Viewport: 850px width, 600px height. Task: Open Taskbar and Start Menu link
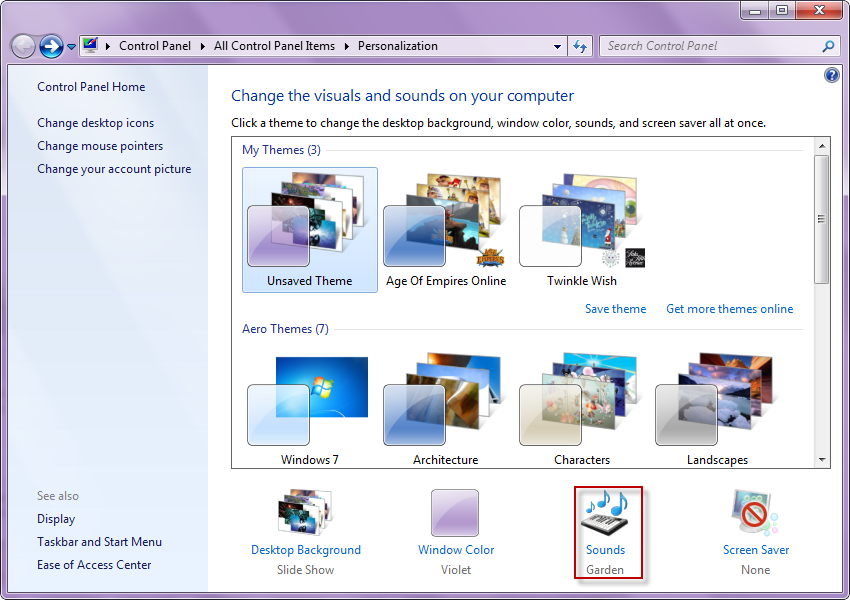pos(99,542)
